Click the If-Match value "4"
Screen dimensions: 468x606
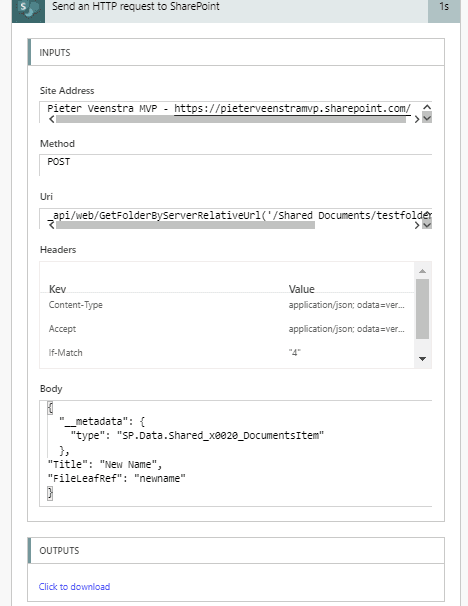294,352
